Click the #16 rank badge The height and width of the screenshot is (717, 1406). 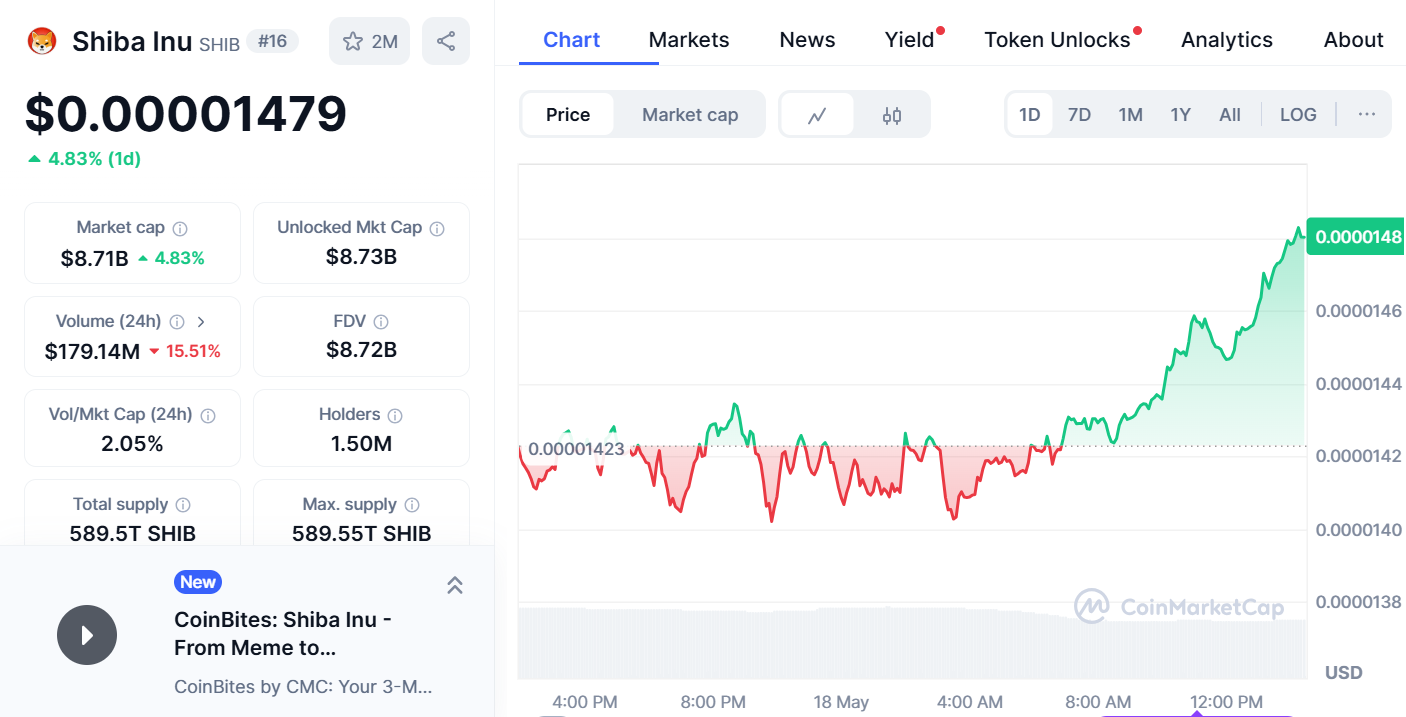[272, 41]
